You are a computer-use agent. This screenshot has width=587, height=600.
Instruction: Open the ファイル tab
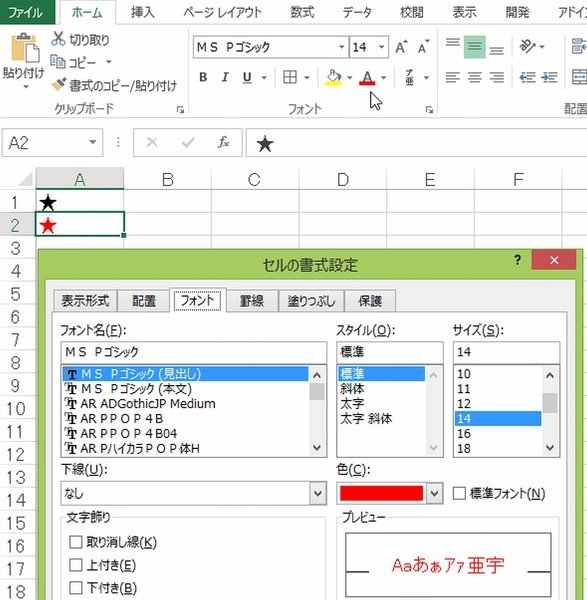click(27, 12)
